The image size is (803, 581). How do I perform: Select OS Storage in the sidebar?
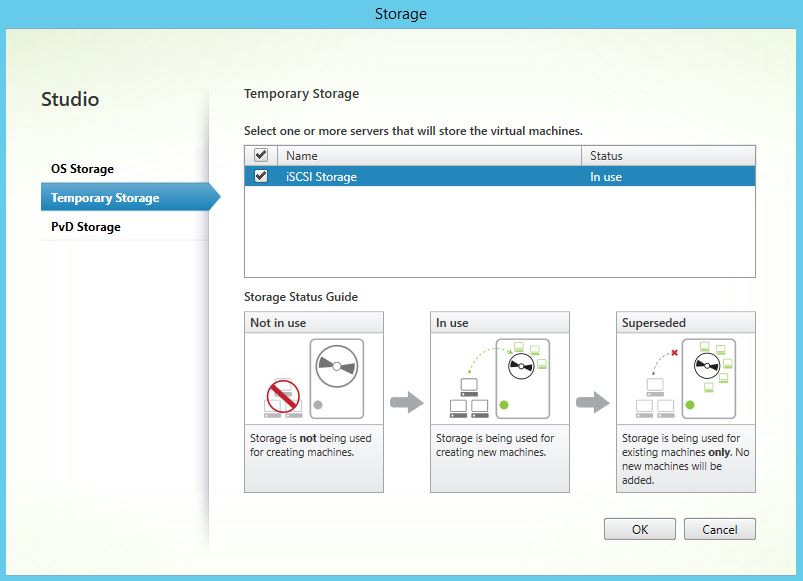pos(84,168)
